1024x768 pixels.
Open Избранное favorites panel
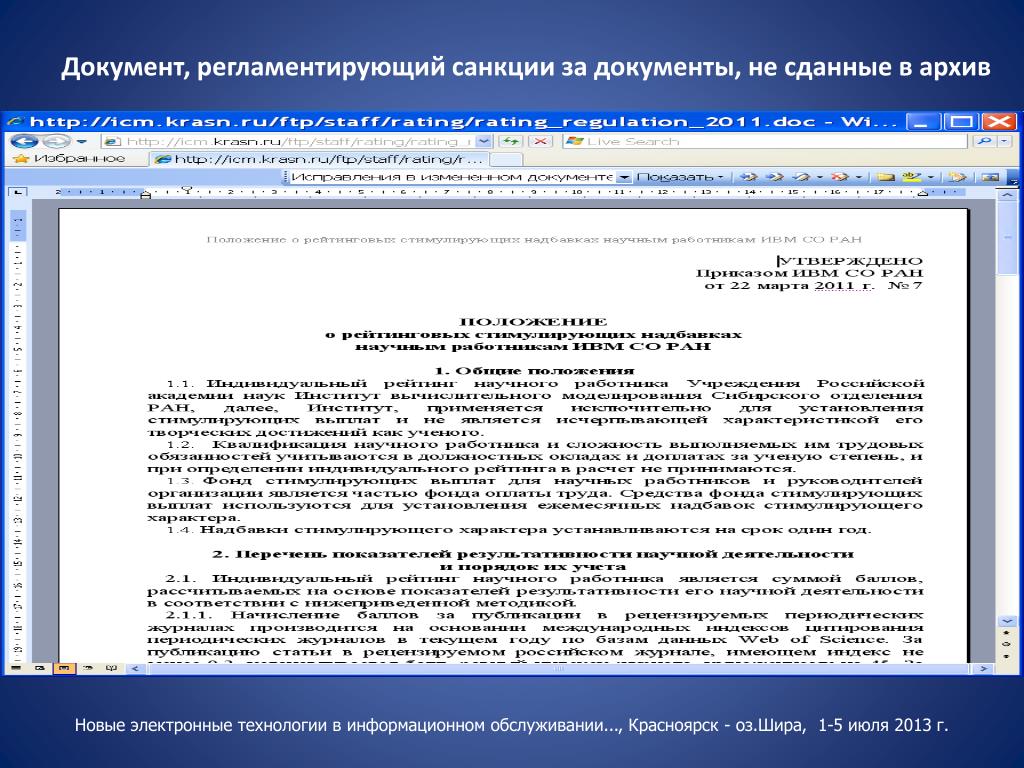click(69, 159)
